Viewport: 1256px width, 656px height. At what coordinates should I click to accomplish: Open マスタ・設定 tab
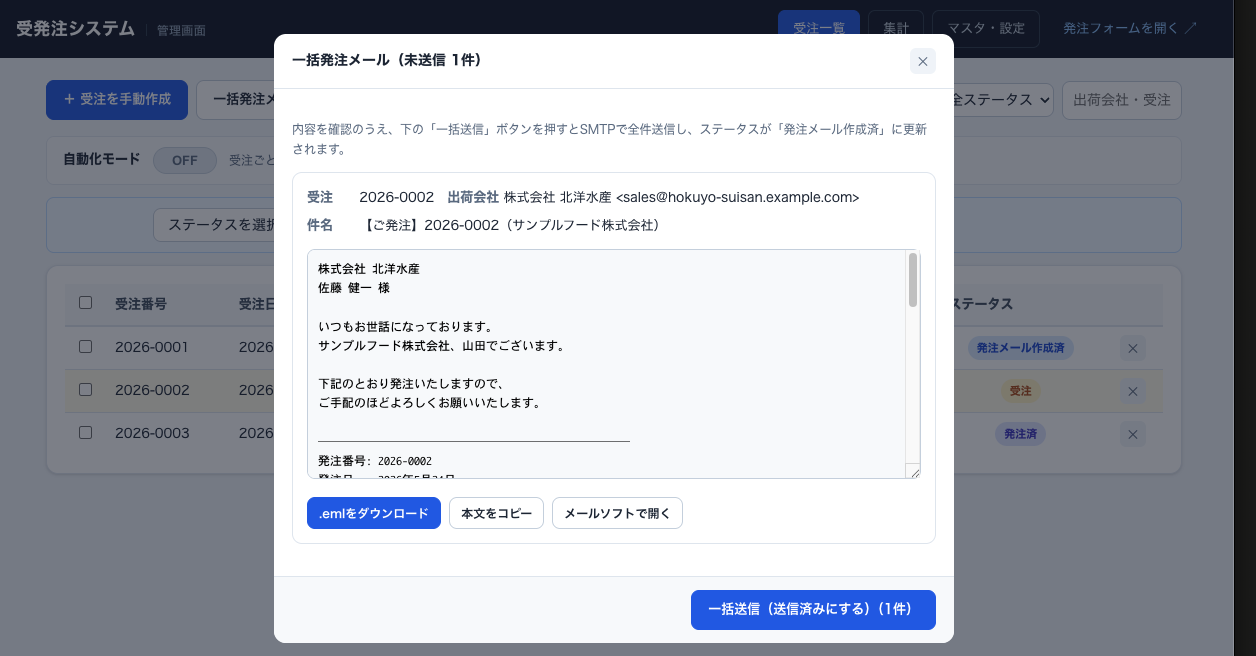(x=986, y=28)
